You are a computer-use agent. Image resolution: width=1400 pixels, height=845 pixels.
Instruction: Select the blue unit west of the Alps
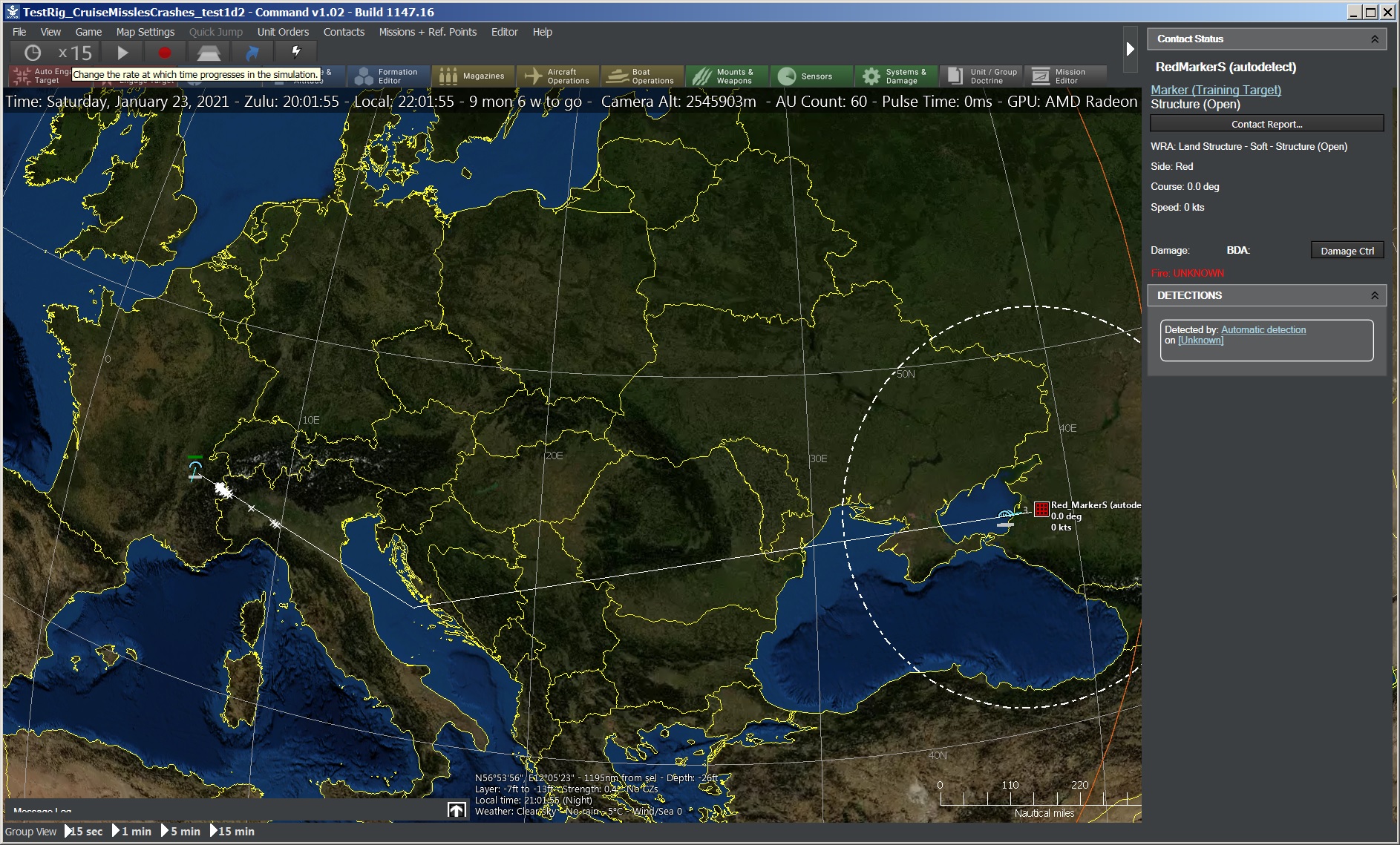[195, 469]
